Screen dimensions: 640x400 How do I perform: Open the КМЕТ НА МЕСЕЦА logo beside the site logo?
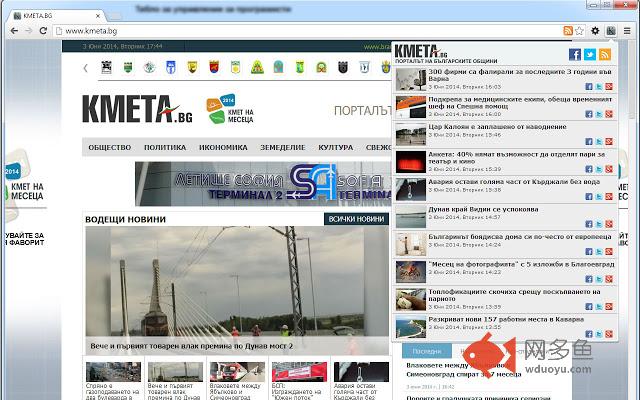[x=230, y=109]
